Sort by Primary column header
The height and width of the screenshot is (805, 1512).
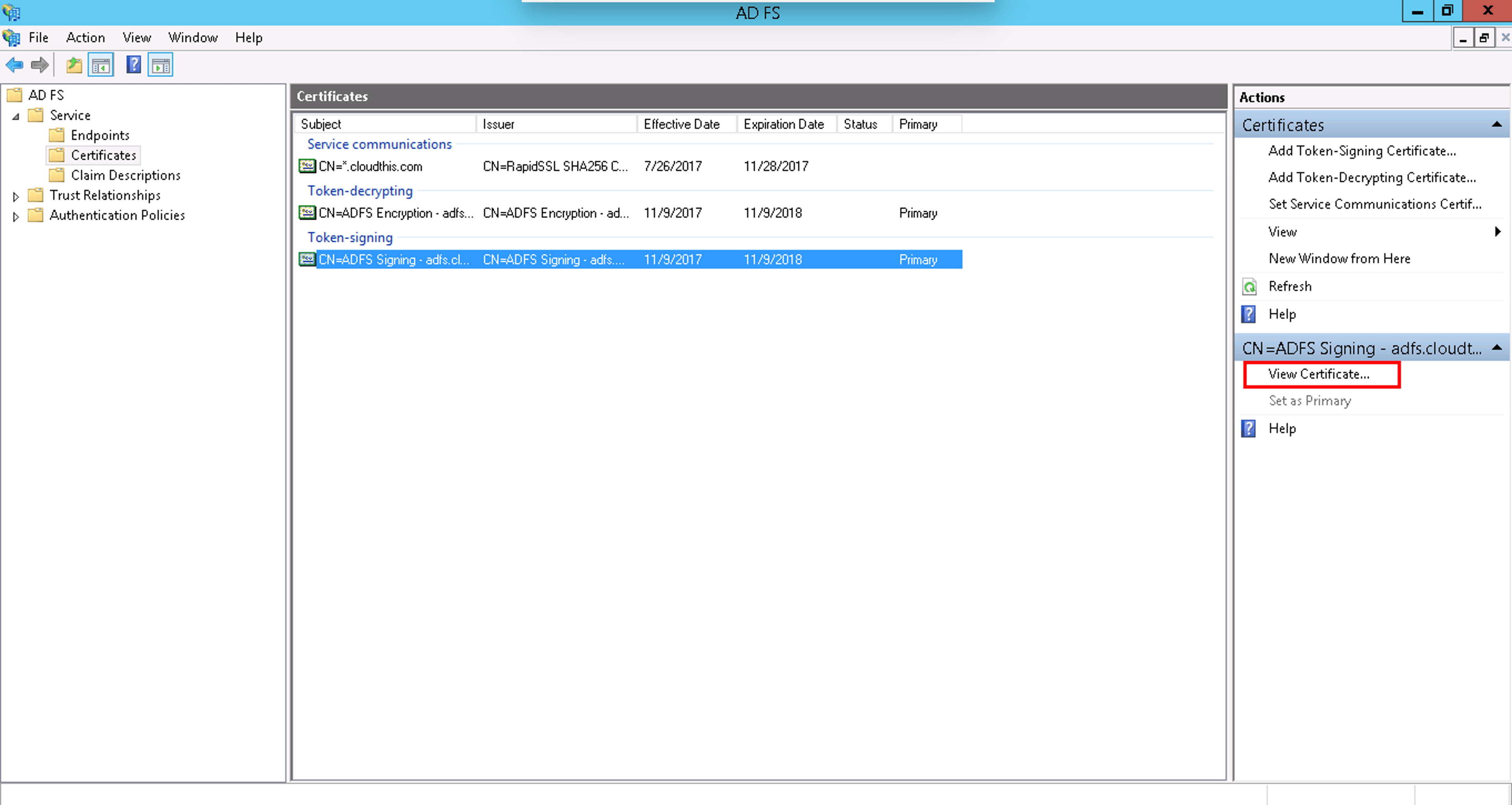(927, 124)
